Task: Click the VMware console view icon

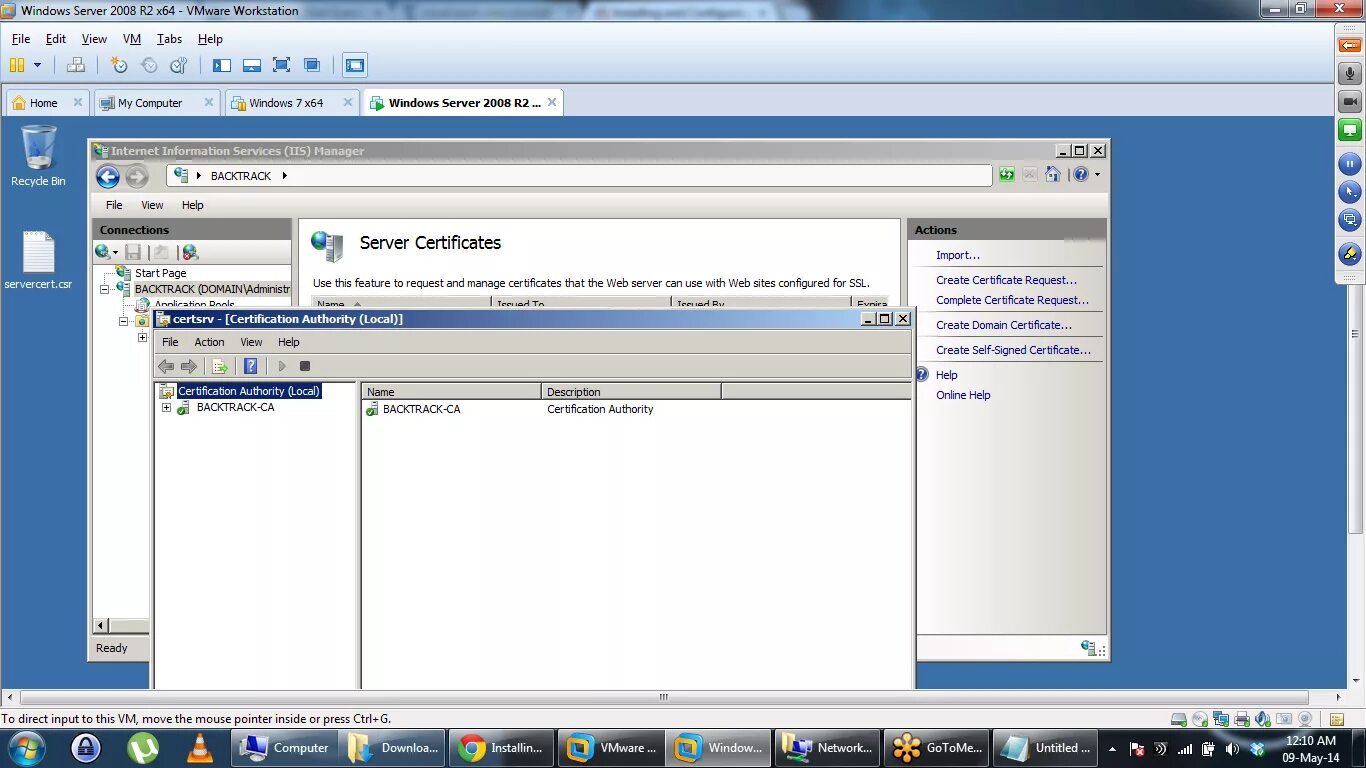Action: (x=355, y=65)
